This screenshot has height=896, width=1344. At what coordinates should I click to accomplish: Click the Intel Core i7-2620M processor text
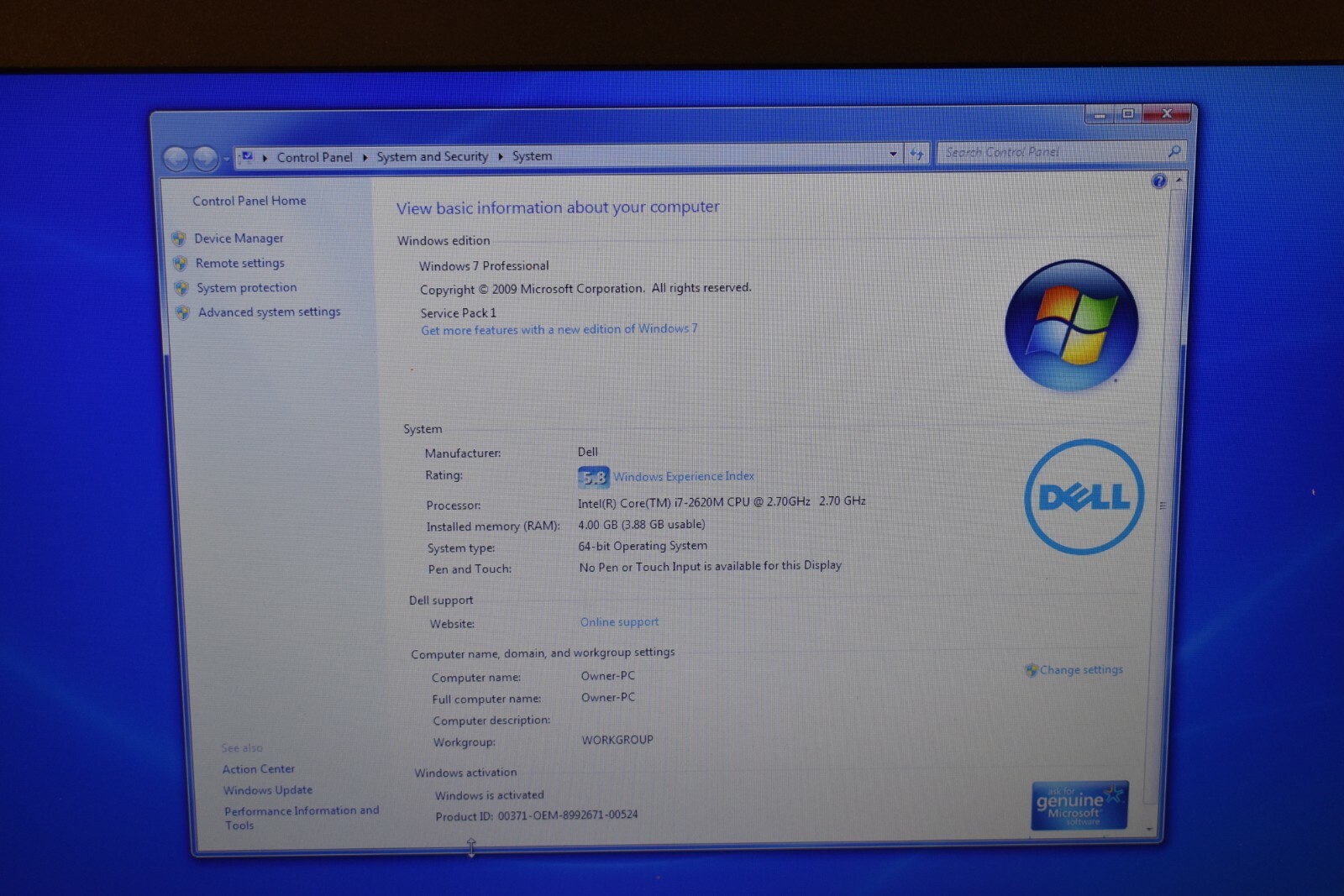(722, 501)
